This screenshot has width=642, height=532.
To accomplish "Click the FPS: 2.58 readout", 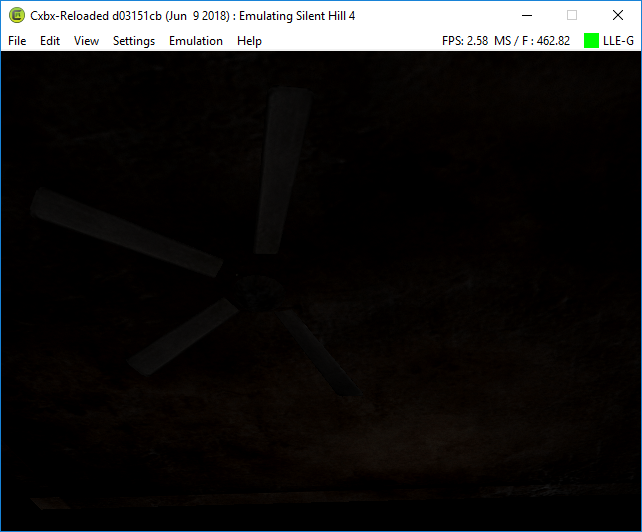I will click(x=465, y=41).
